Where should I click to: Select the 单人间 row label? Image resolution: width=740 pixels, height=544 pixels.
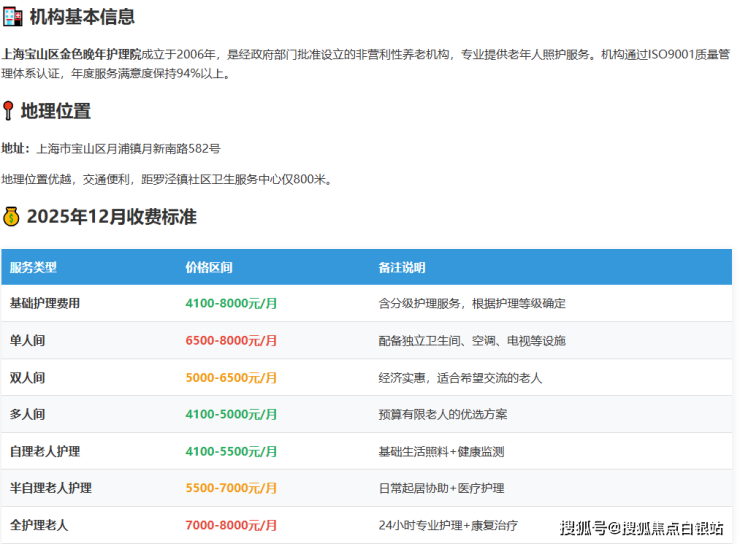tap(27, 340)
